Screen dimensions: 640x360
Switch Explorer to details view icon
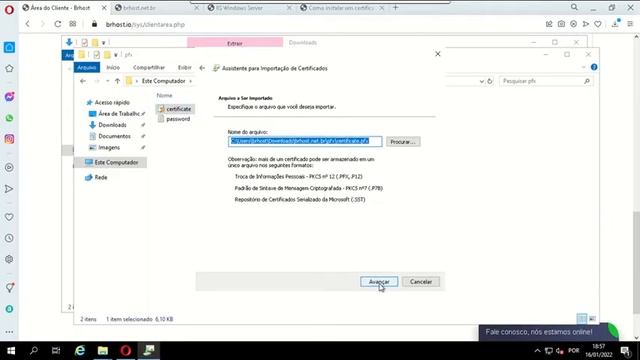(582, 319)
